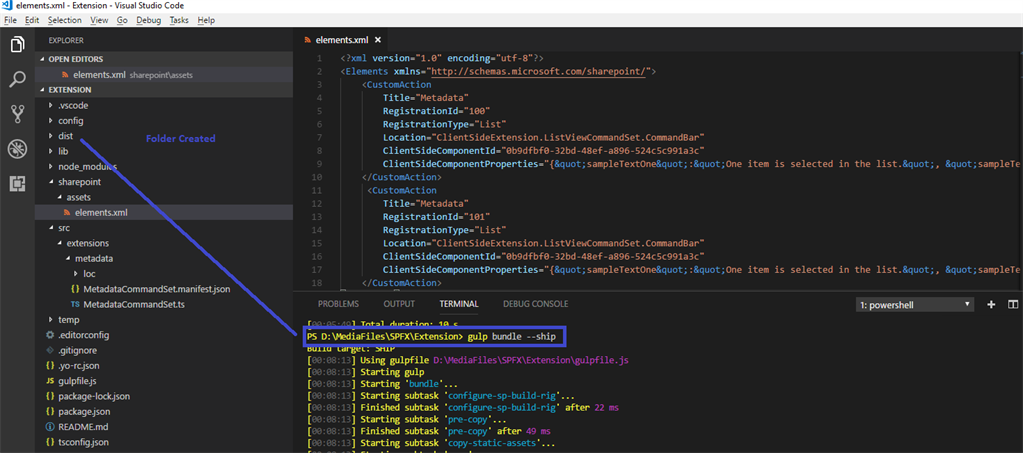Open the File menu
The height and width of the screenshot is (453, 1023).
tap(10, 20)
